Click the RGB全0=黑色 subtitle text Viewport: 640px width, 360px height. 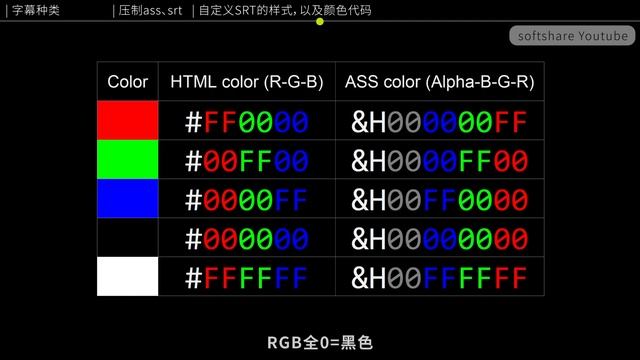(x=320, y=342)
